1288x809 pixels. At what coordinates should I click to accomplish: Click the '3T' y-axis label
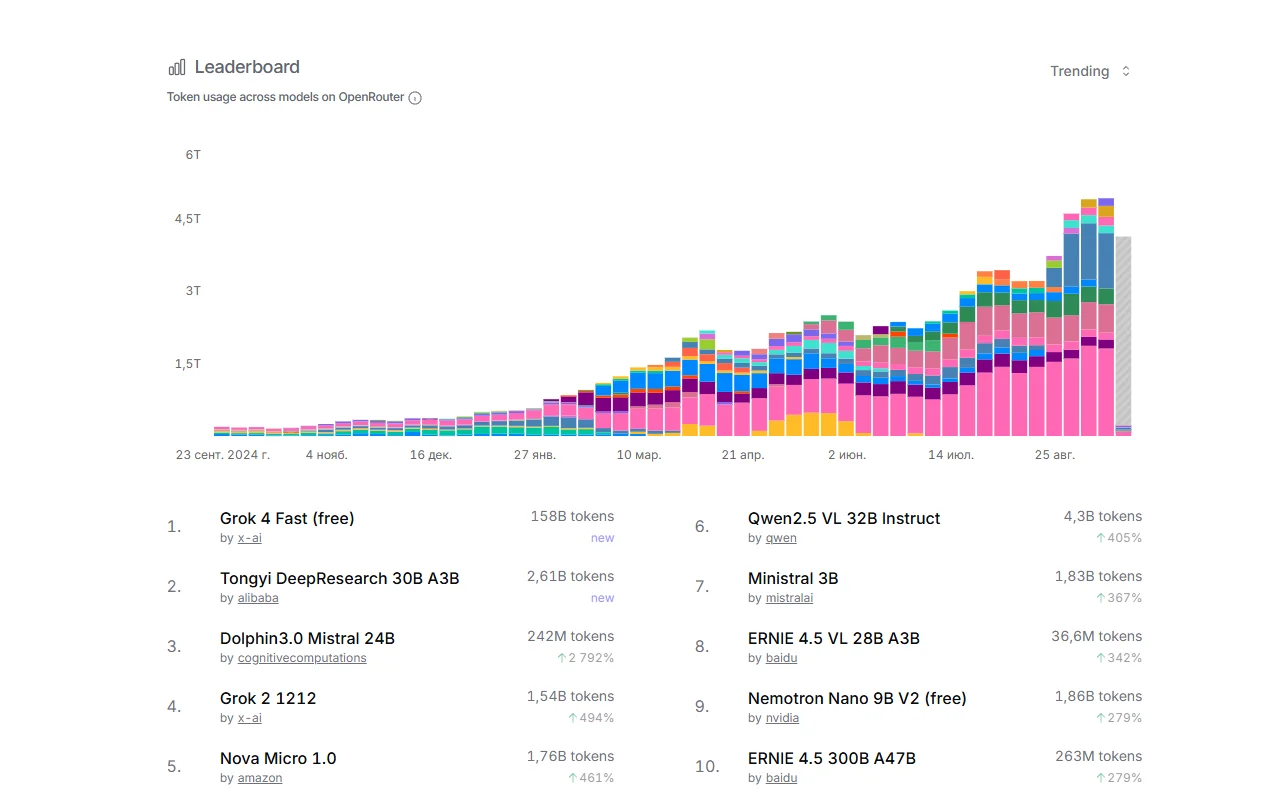193,291
